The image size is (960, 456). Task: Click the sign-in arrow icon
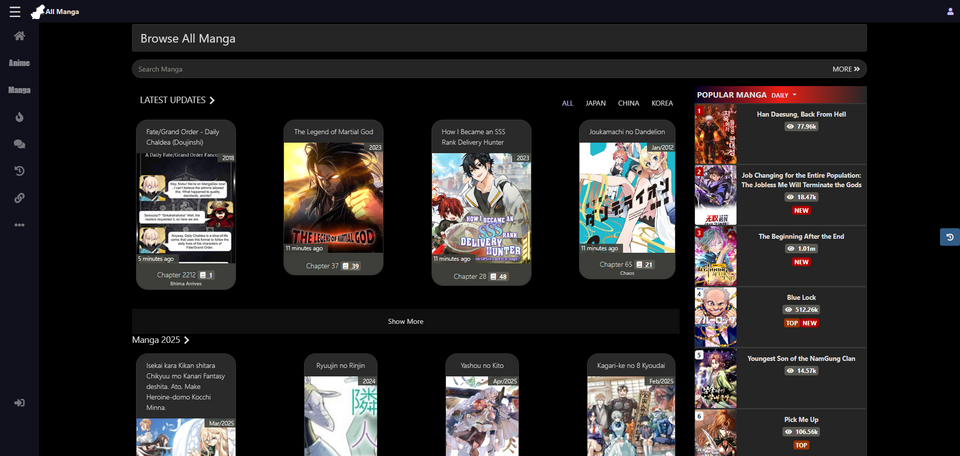click(x=20, y=403)
